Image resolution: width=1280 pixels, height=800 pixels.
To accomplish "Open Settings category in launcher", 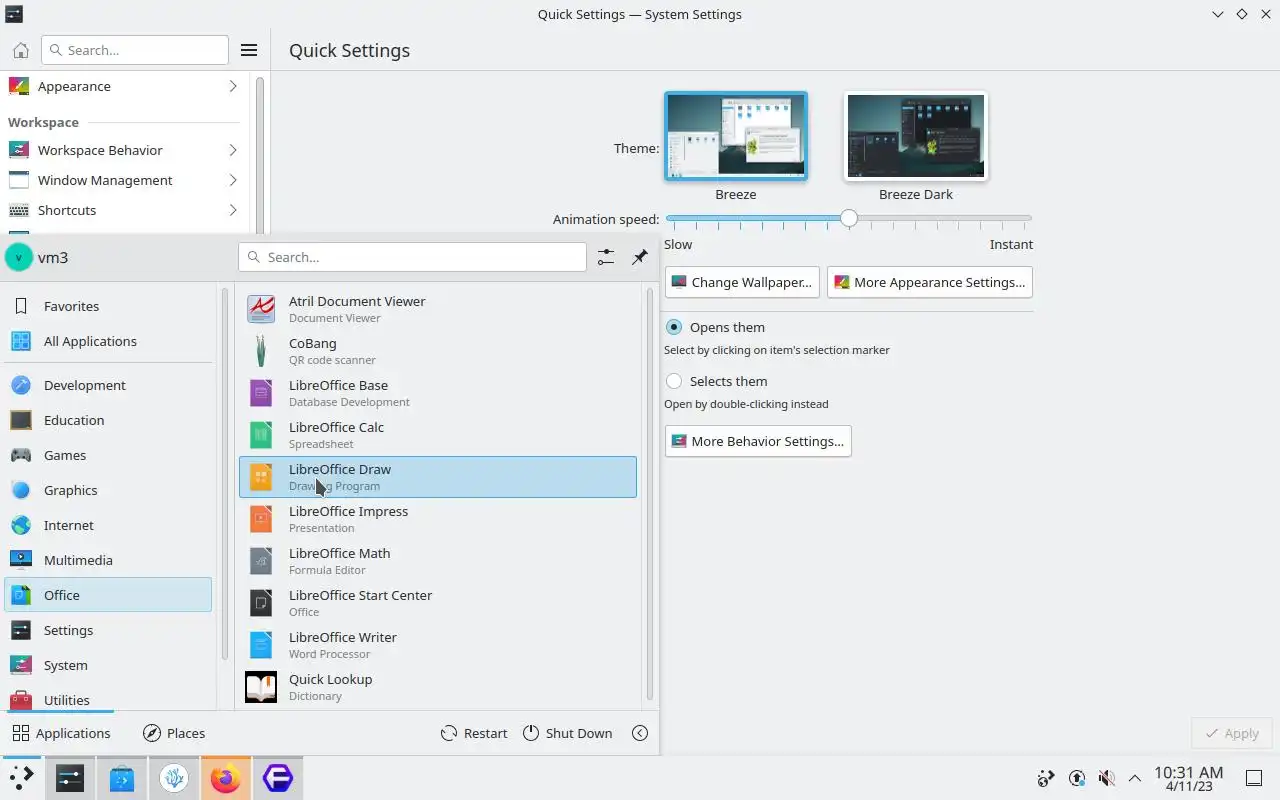I will [x=108, y=630].
